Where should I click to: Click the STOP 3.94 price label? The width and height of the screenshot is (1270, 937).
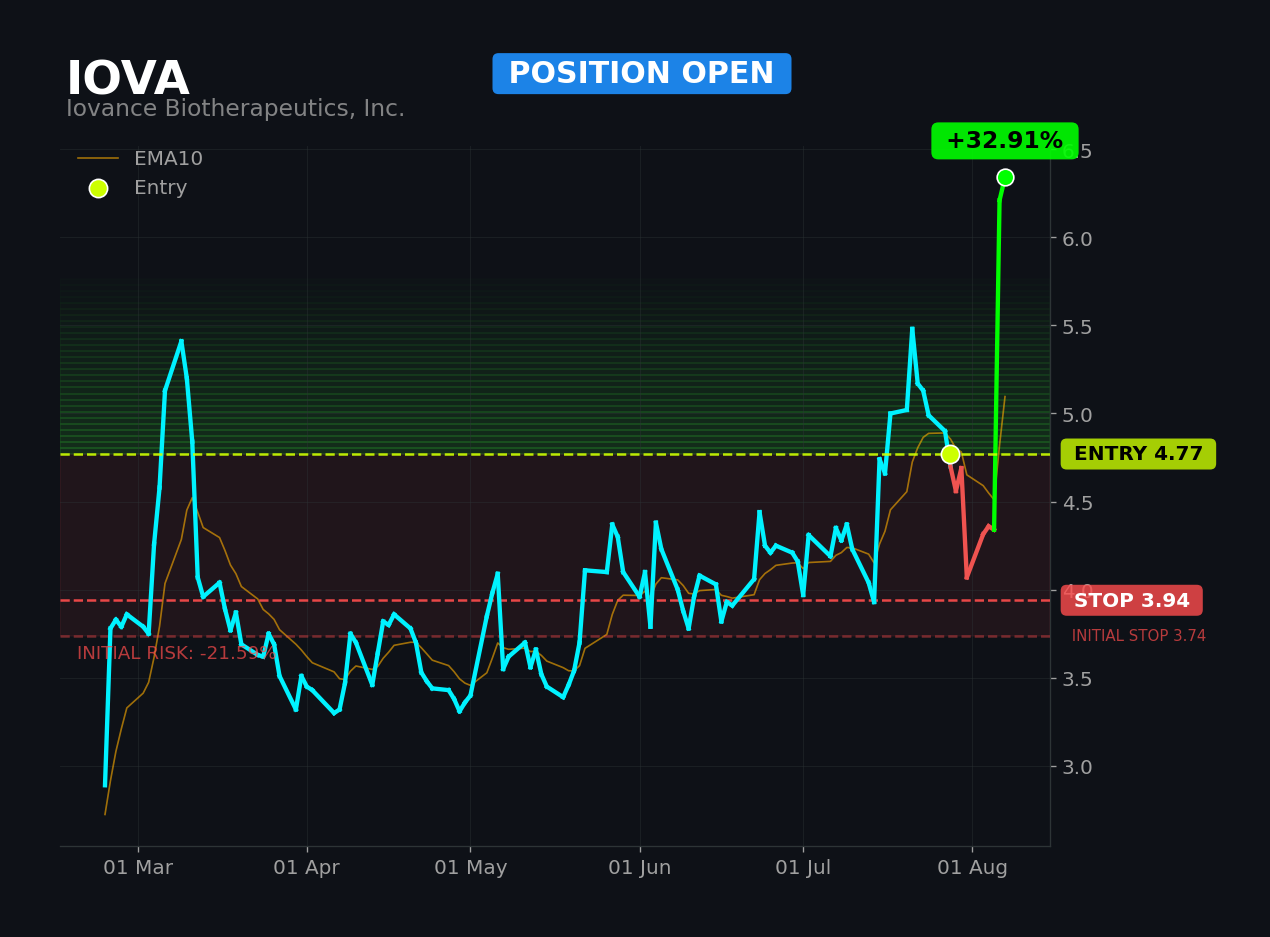1131,601
